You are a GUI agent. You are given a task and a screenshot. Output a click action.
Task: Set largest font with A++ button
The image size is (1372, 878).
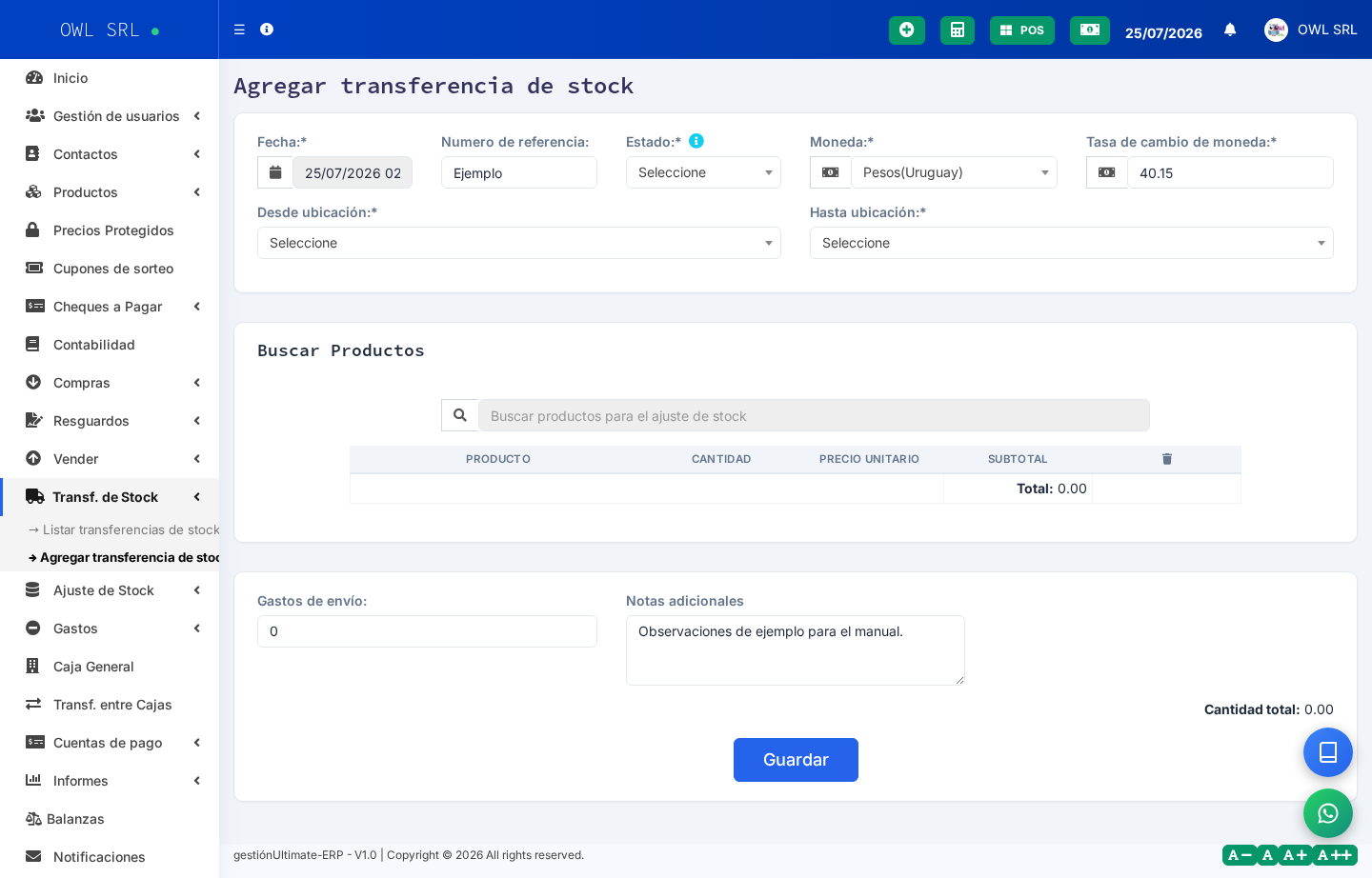pos(1335,855)
